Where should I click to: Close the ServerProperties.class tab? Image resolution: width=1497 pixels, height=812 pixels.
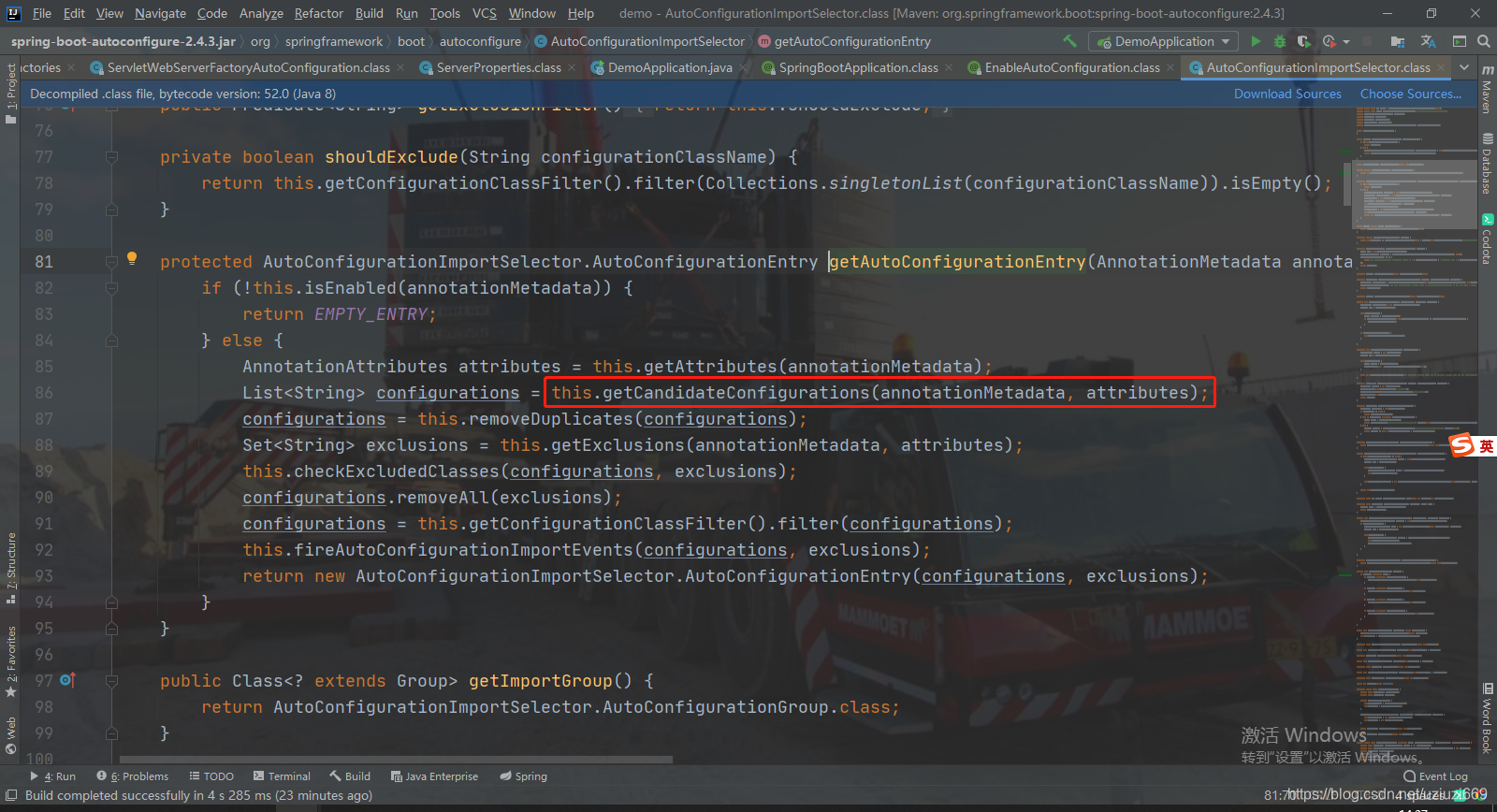pyautogui.click(x=572, y=67)
